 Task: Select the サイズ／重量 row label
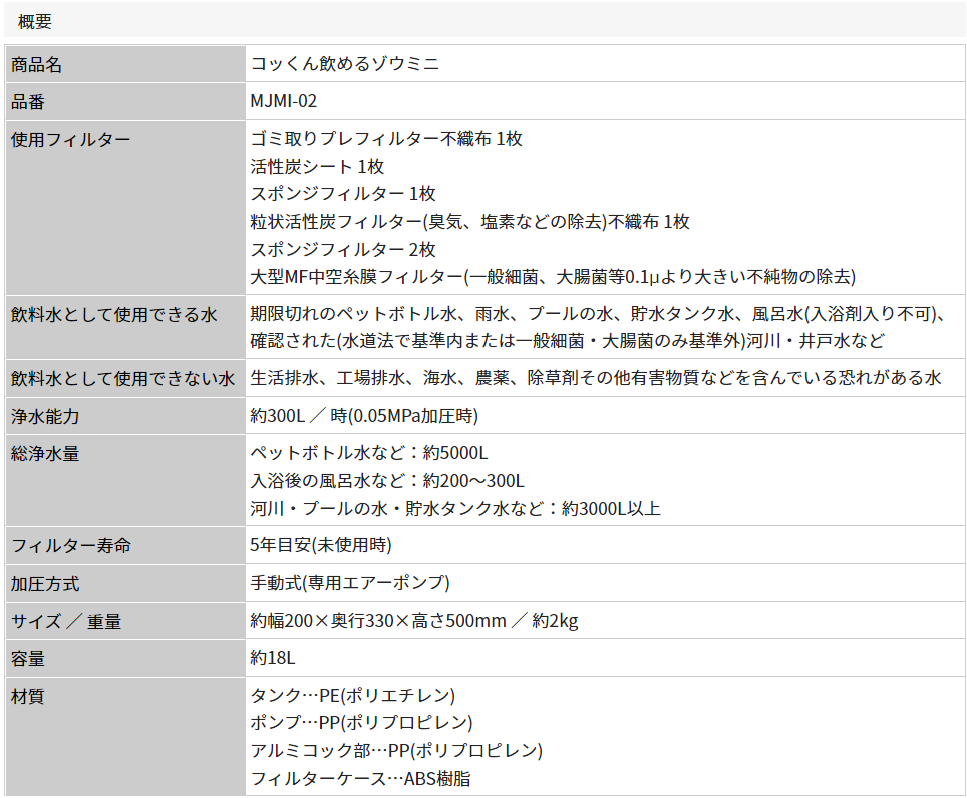(x=65, y=622)
